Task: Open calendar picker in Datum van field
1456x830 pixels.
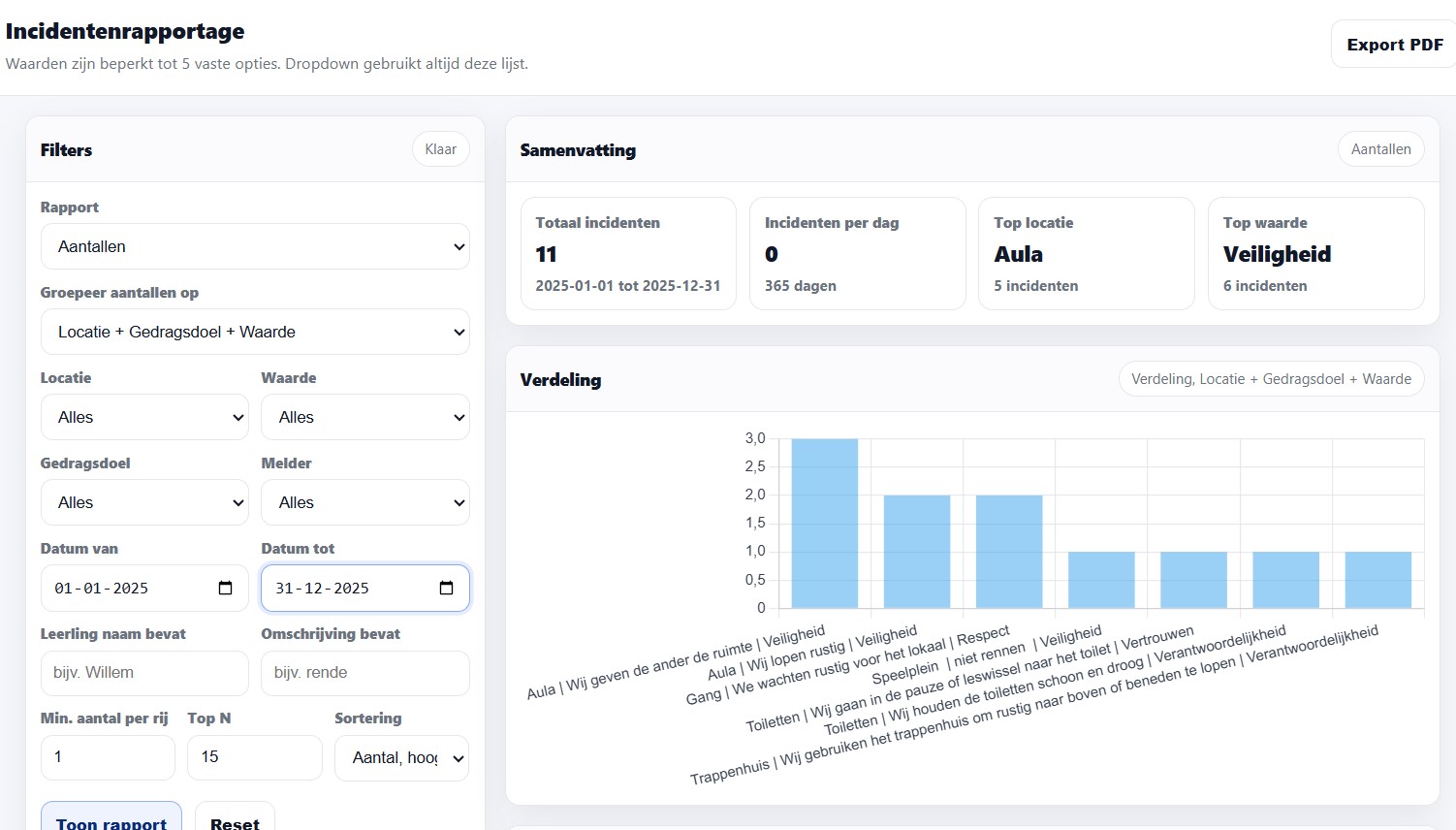Action: tap(226, 589)
